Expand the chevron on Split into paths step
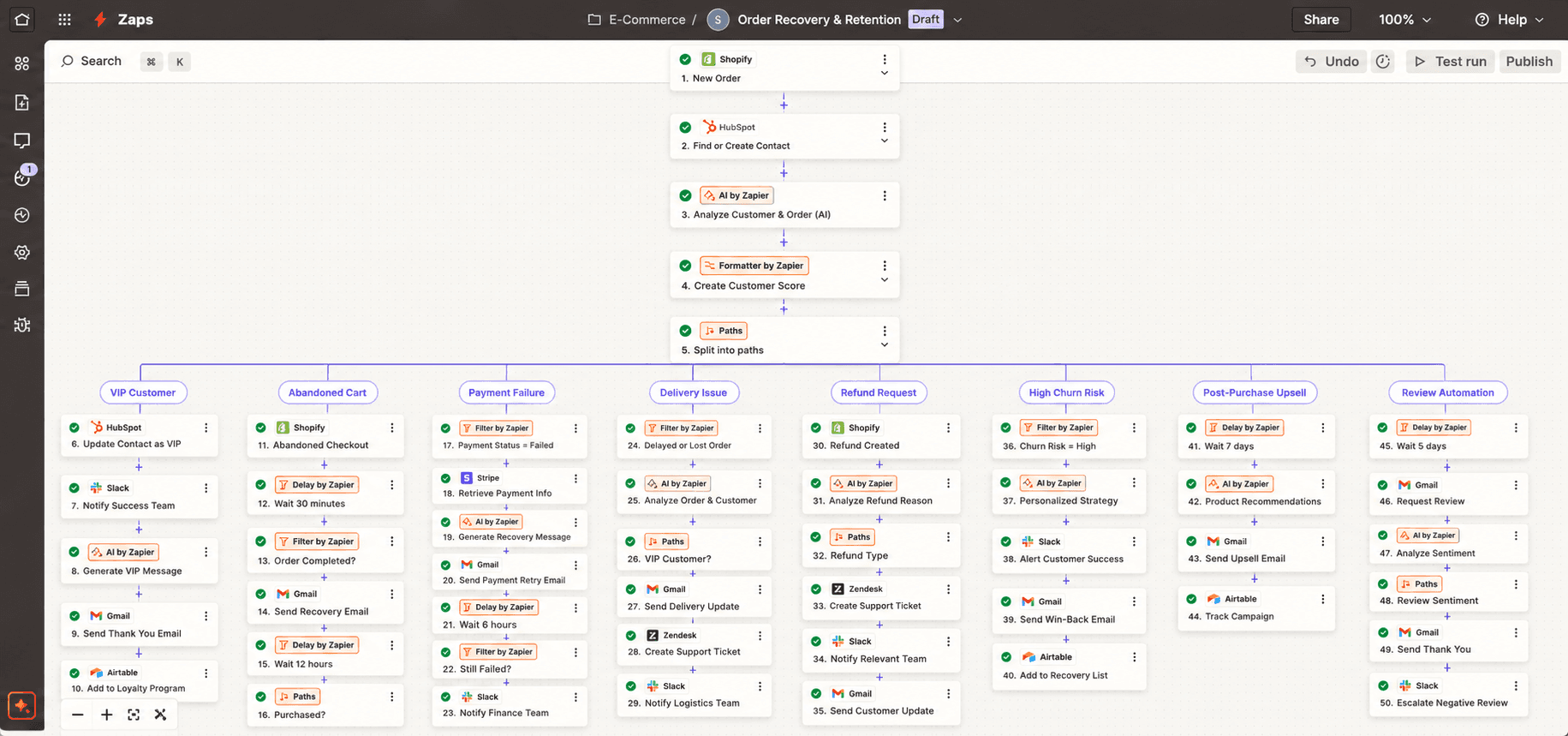 885,345
